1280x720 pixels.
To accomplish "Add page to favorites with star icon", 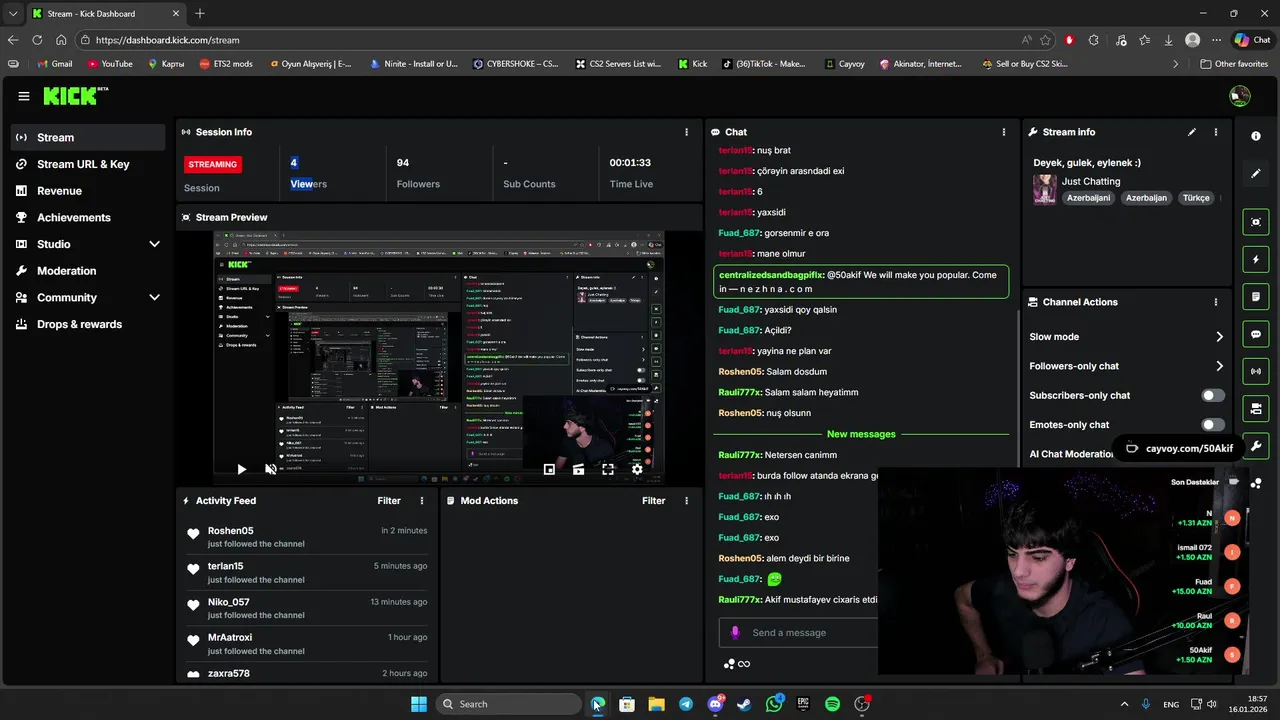I will coord(1046,40).
